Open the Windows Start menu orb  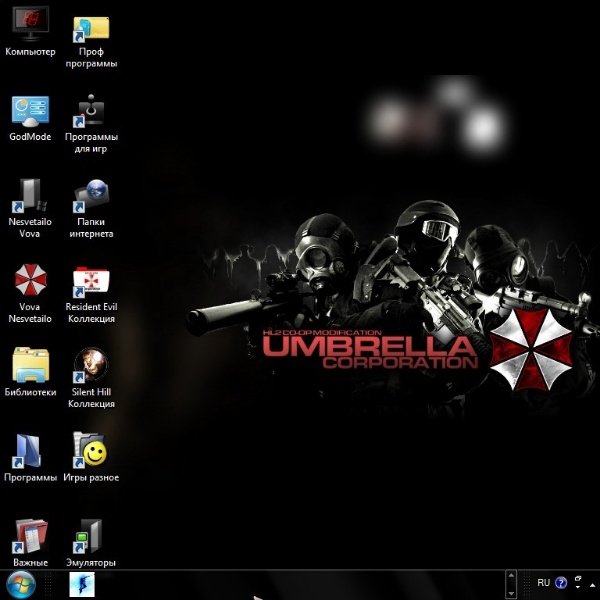click(21, 584)
